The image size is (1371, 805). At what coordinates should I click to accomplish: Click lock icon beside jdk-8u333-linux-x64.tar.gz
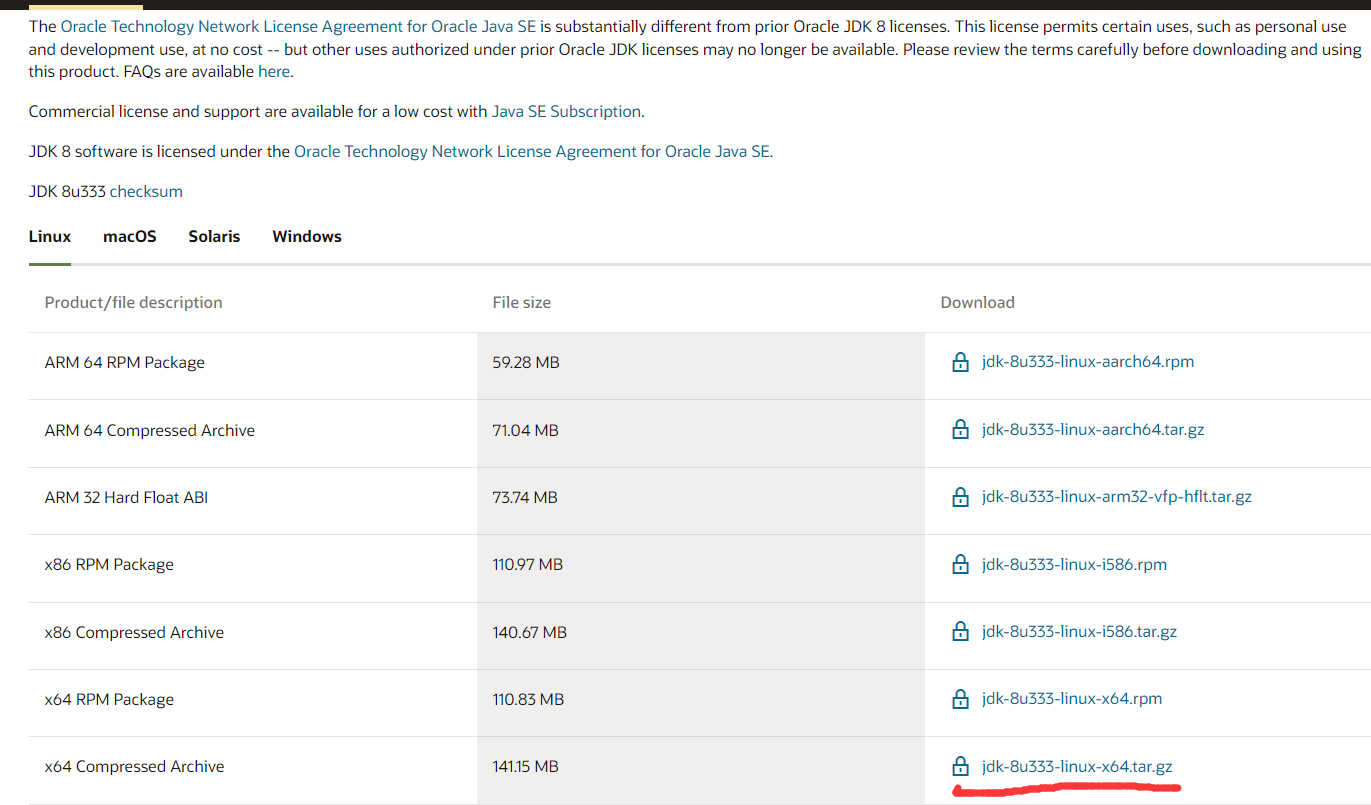[x=960, y=767]
